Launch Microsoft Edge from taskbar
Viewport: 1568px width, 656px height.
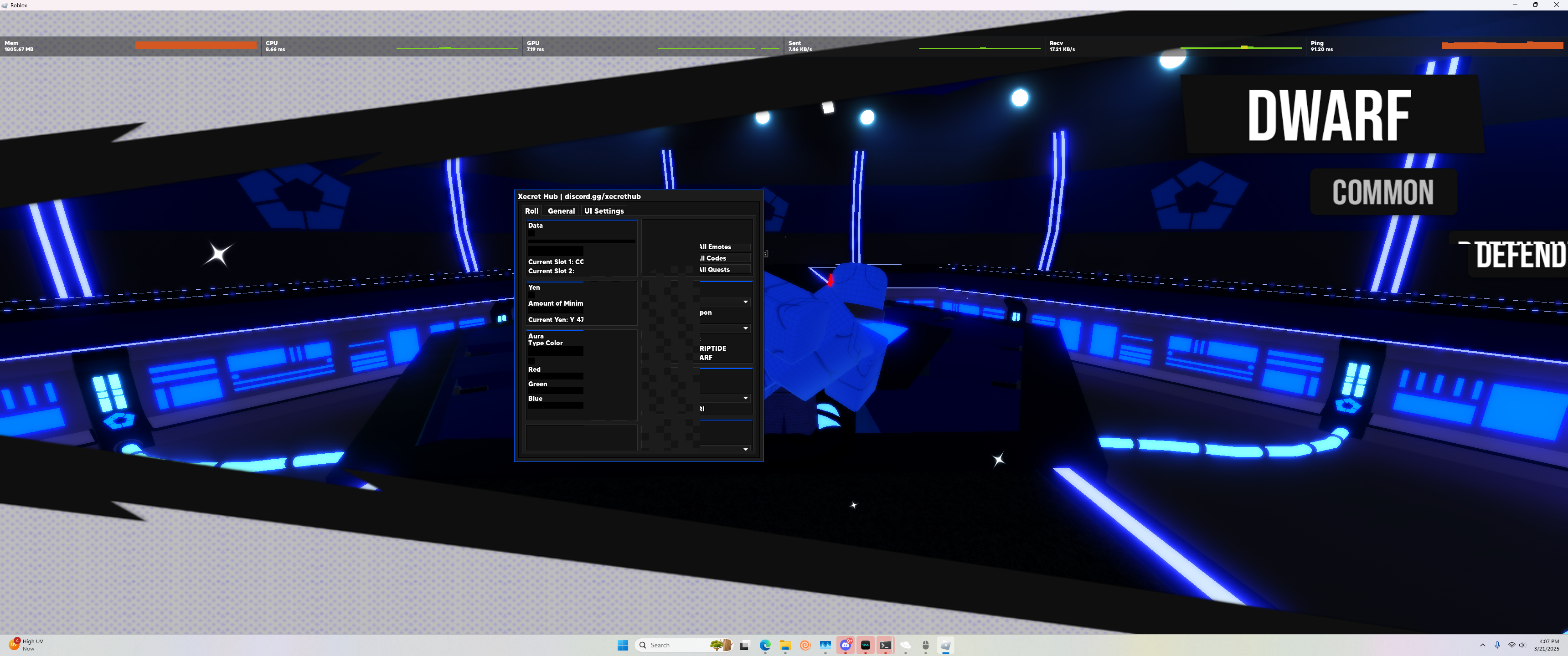point(765,645)
